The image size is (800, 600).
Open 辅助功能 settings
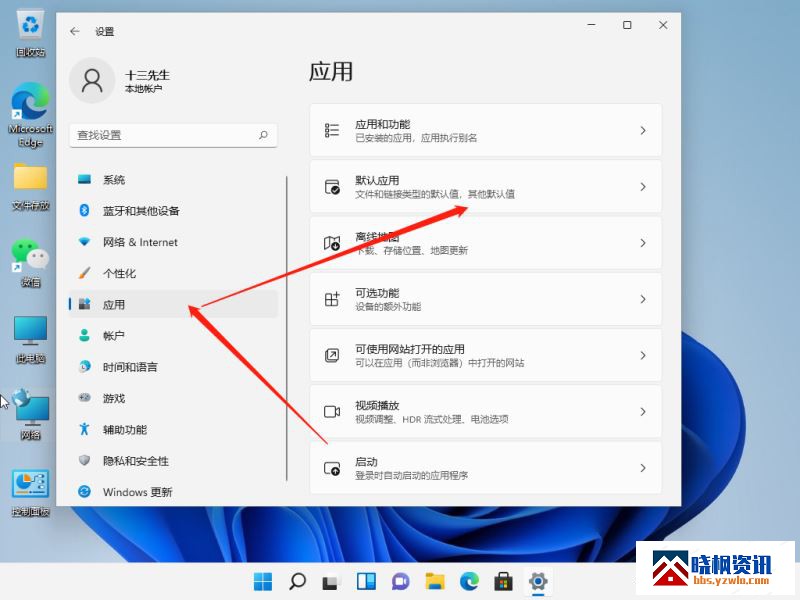coord(173,430)
